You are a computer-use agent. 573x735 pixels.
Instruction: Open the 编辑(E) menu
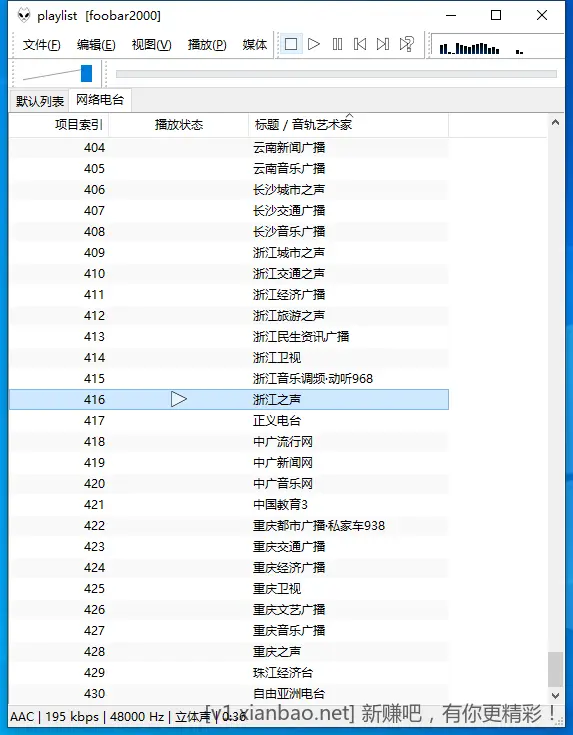[96, 45]
